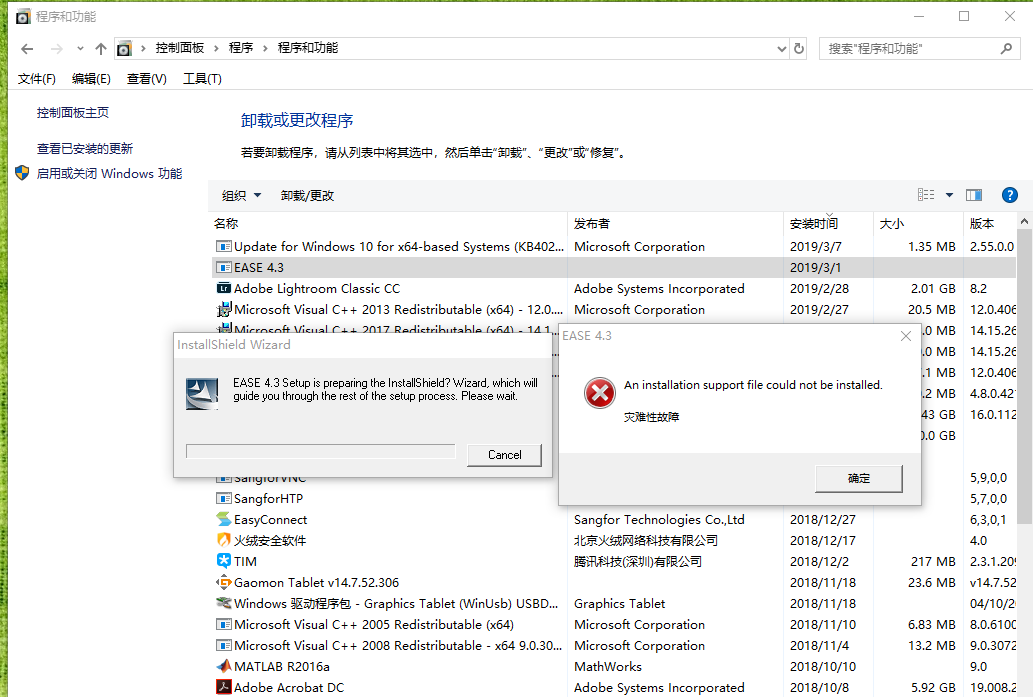The image size is (1033, 697).
Task: Click the 卸载或更改程序 heading
Action: point(297,121)
